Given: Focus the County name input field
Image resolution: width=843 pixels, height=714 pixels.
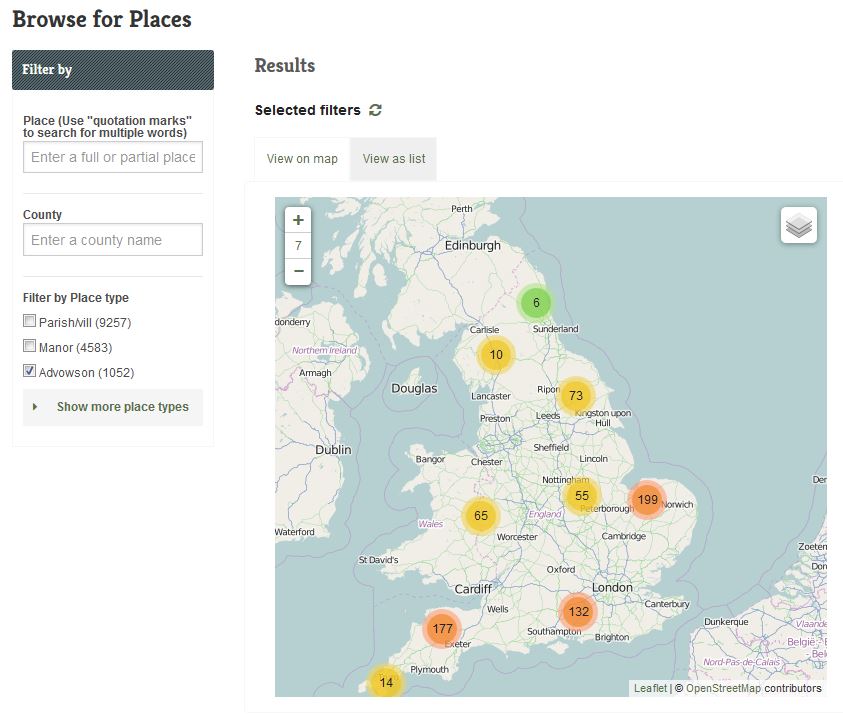Looking at the screenshot, I should [112, 240].
